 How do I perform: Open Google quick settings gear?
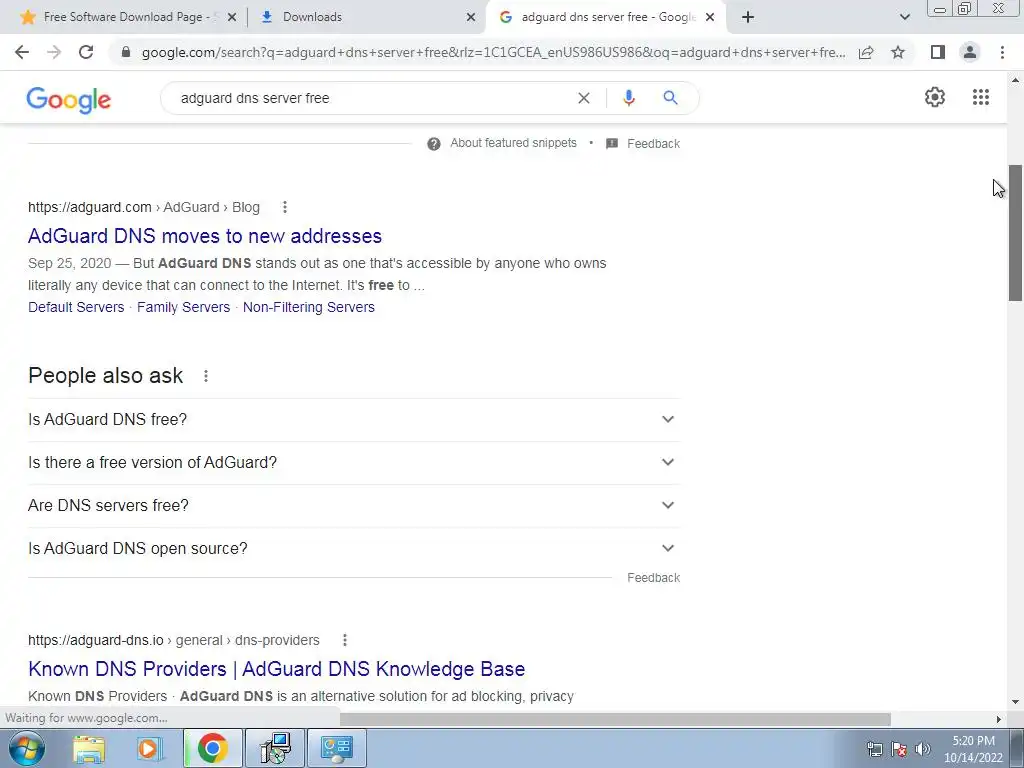(935, 97)
